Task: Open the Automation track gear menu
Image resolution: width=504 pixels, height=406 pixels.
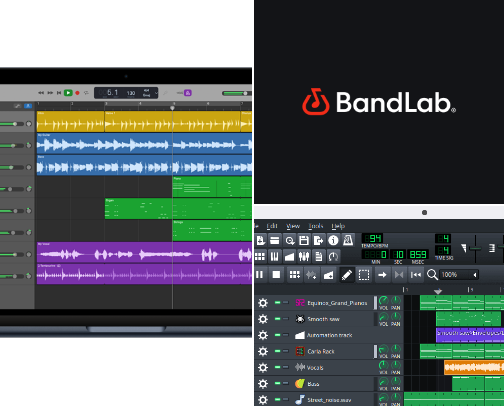Action: click(263, 335)
